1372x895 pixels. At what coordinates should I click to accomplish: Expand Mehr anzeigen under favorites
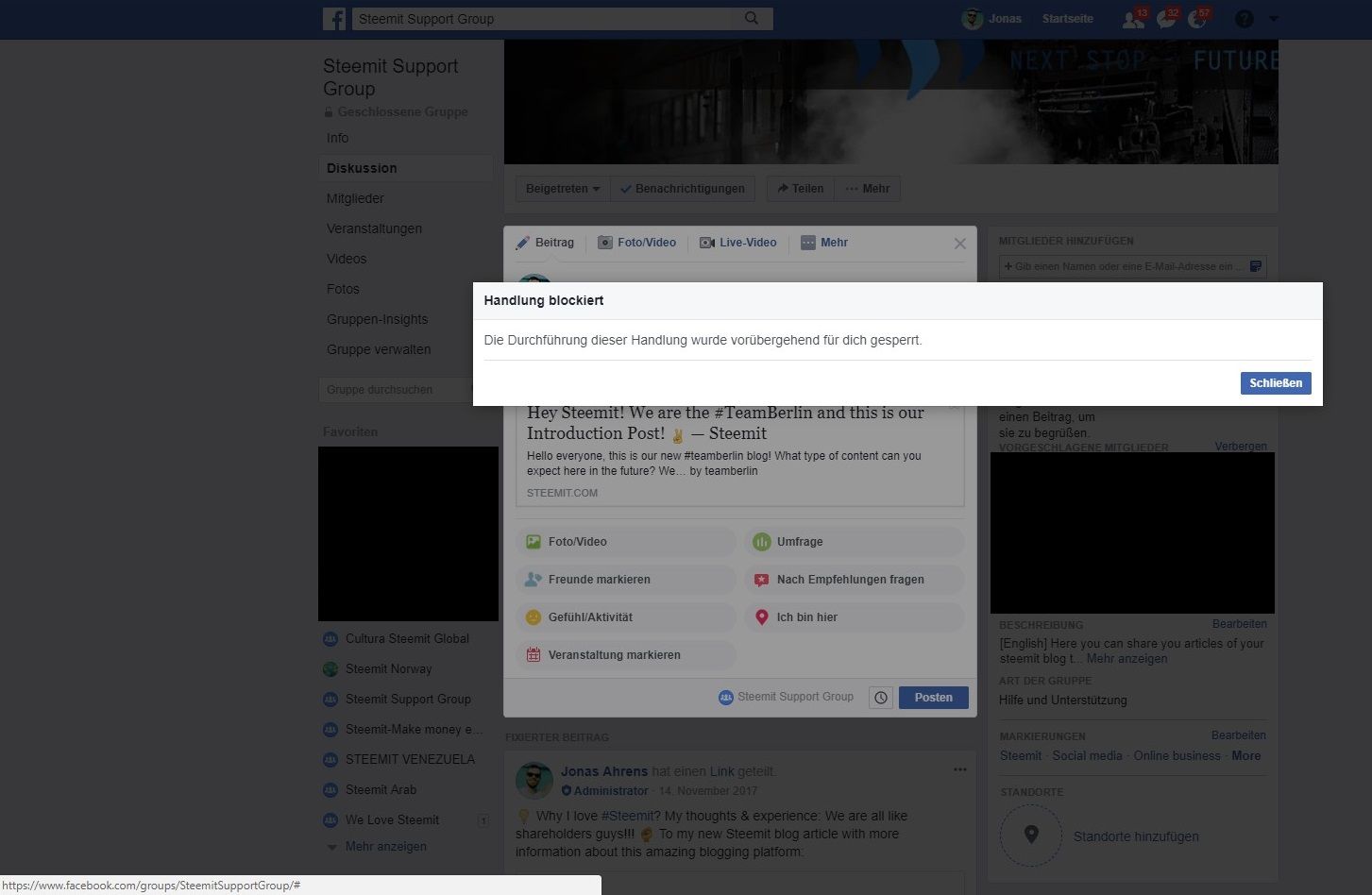tap(385, 847)
